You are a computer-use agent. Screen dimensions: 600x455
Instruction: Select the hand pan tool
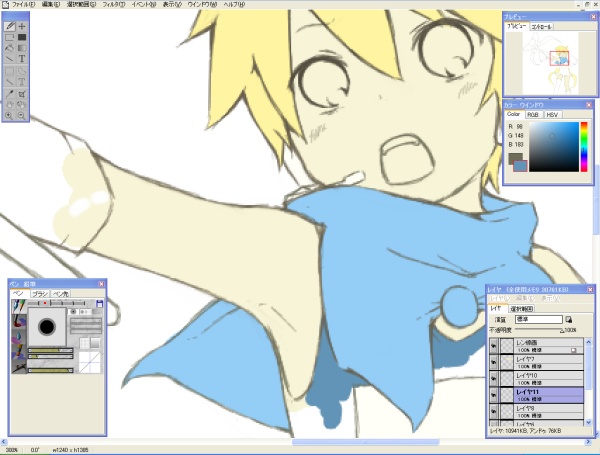tap(10, 104)
